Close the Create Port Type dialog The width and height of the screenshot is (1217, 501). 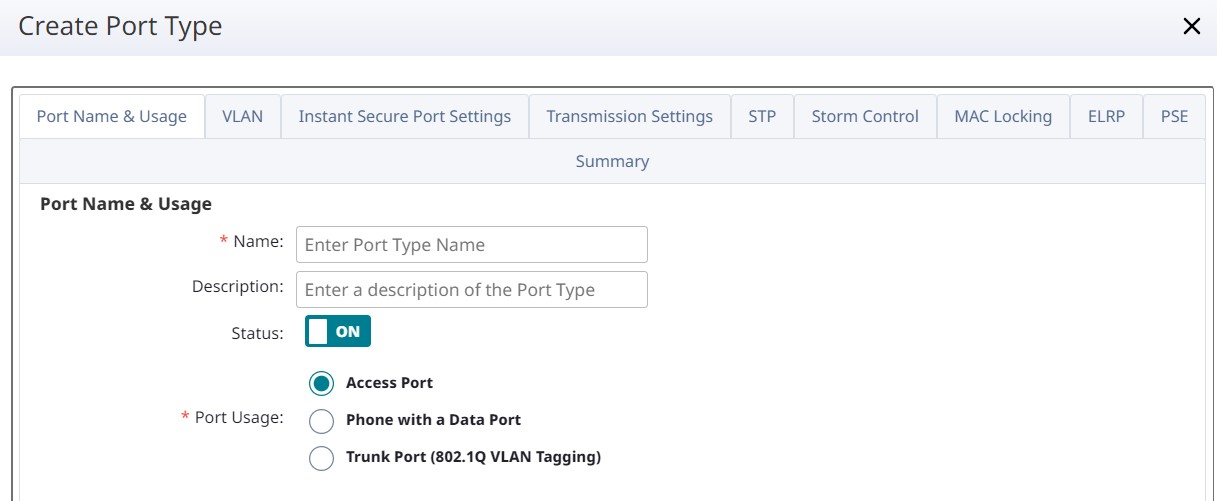(x=1191, y=27)
